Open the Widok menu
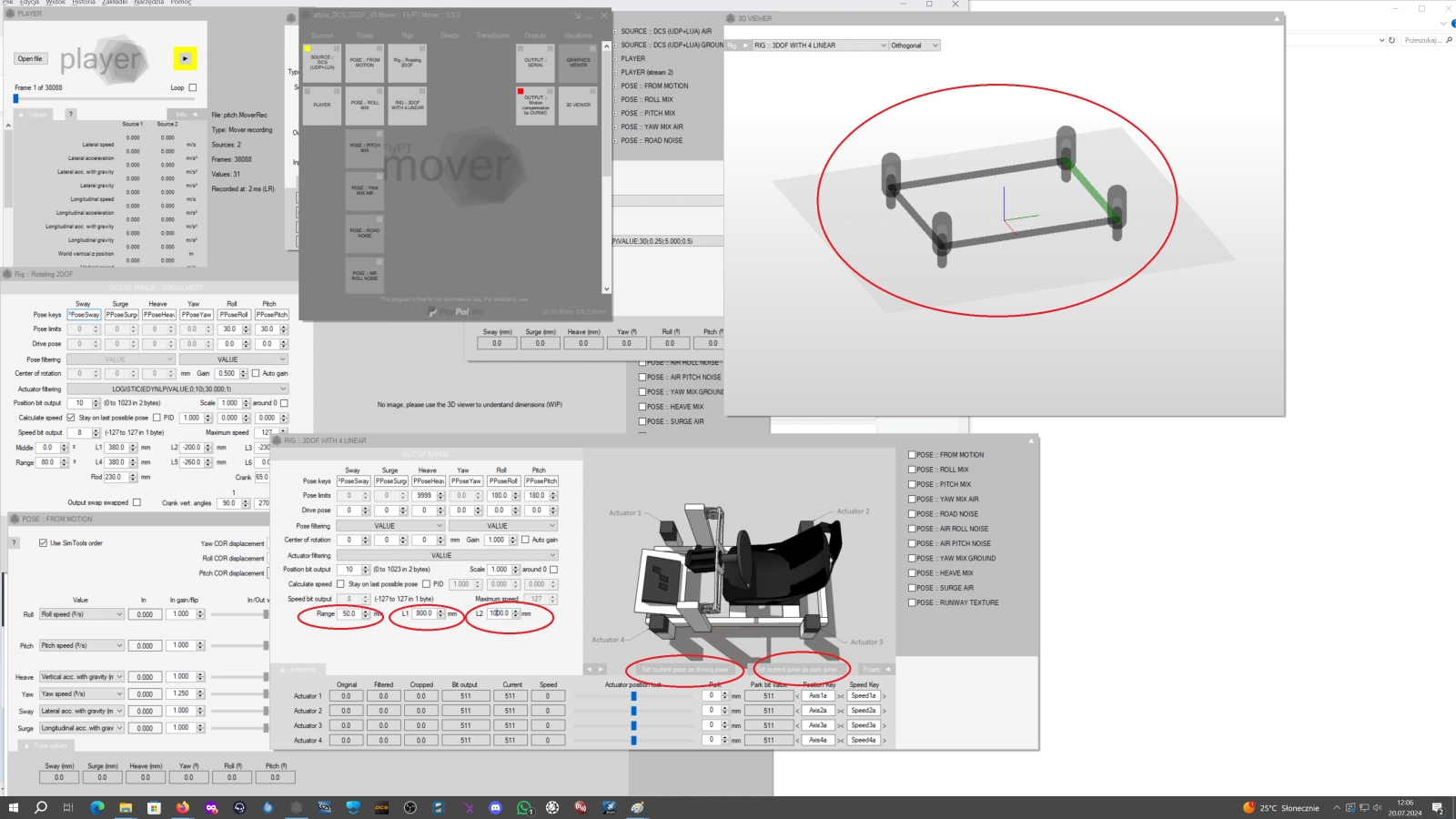Screen dimensions: 1456x819 pos(56,3)
